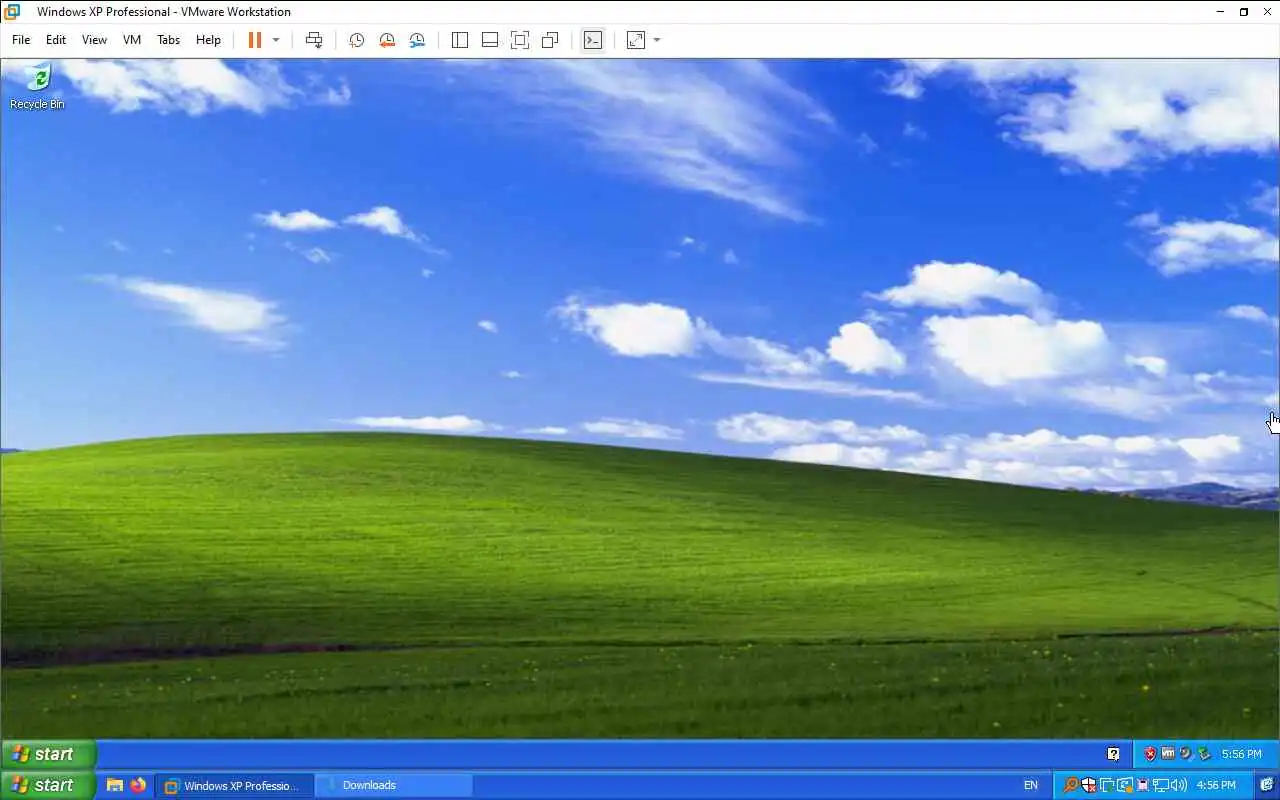This screenshot has width=1280, height=800.
Task: Open the Help menu
Action: pyautogui.click(x=208, y=40)
